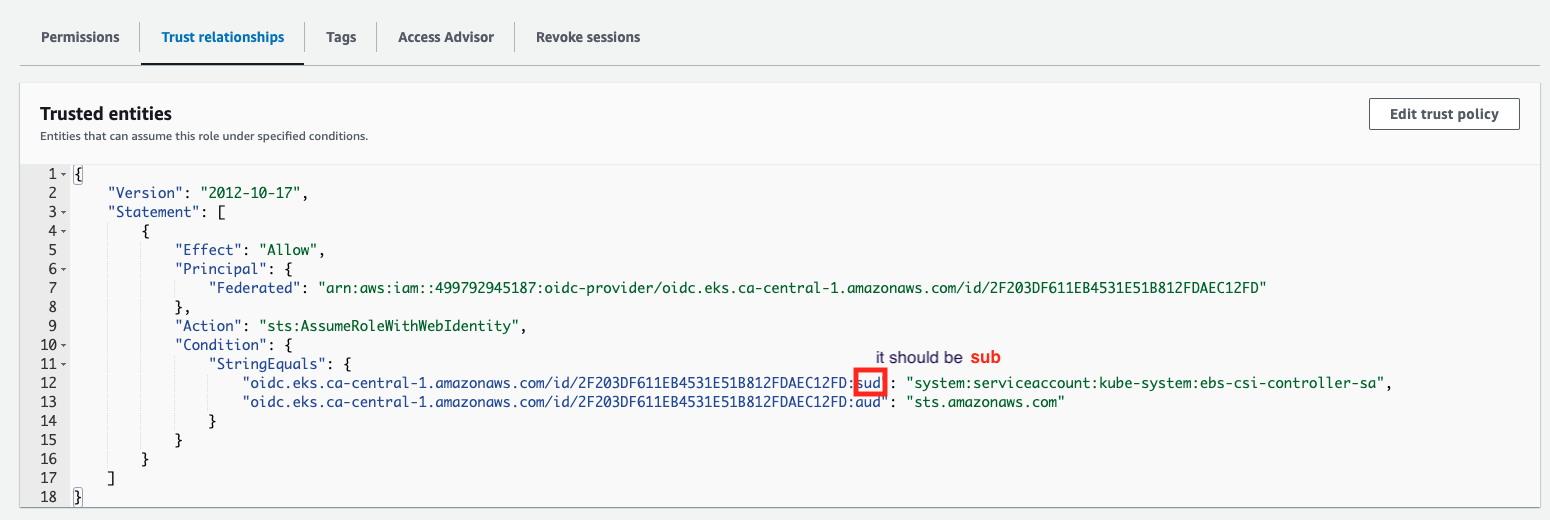Switch to the Permissions tab

point(80,37)
